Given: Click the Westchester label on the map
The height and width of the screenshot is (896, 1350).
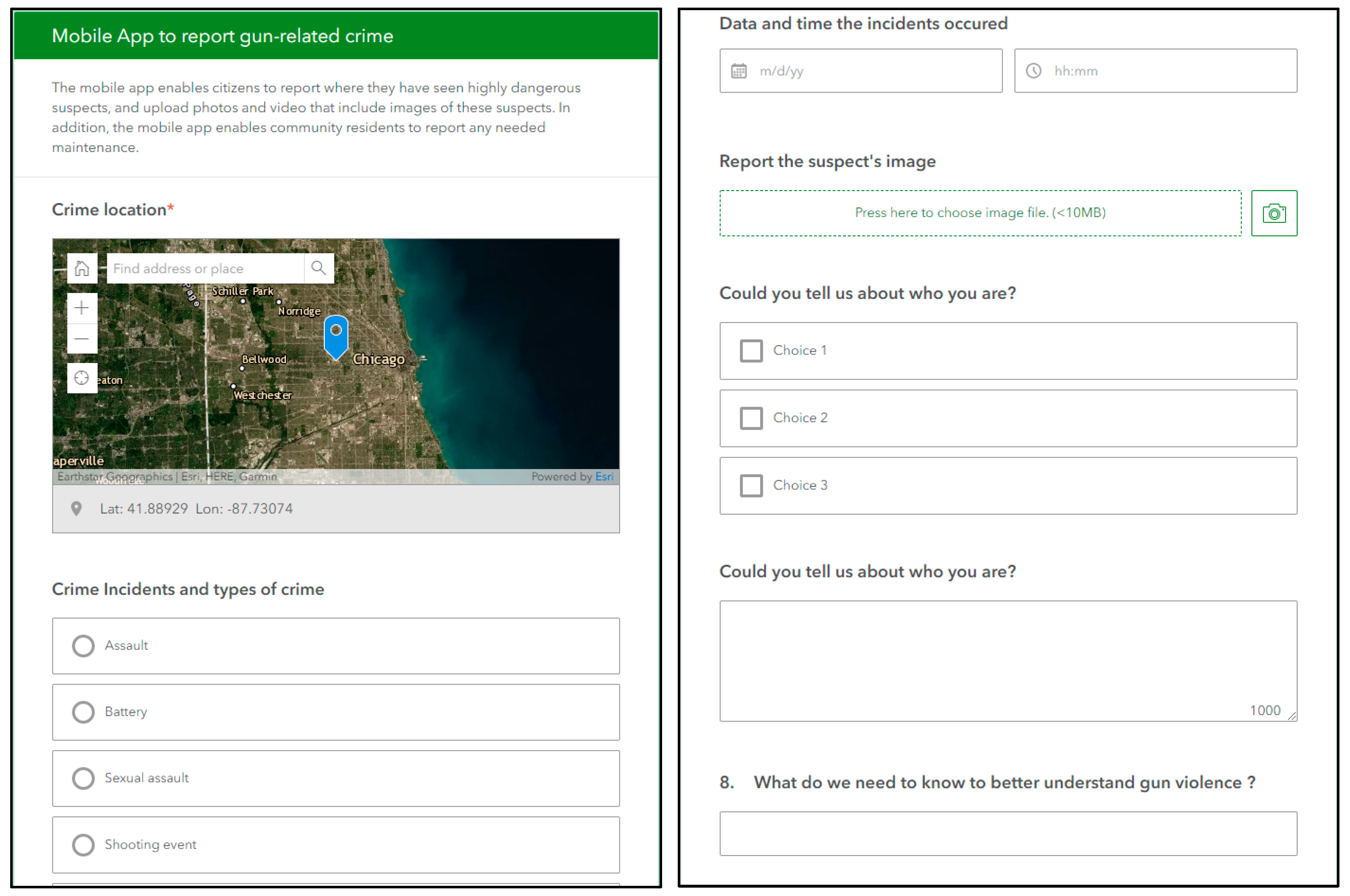Looking at the screenshot, I should (262, 395).
